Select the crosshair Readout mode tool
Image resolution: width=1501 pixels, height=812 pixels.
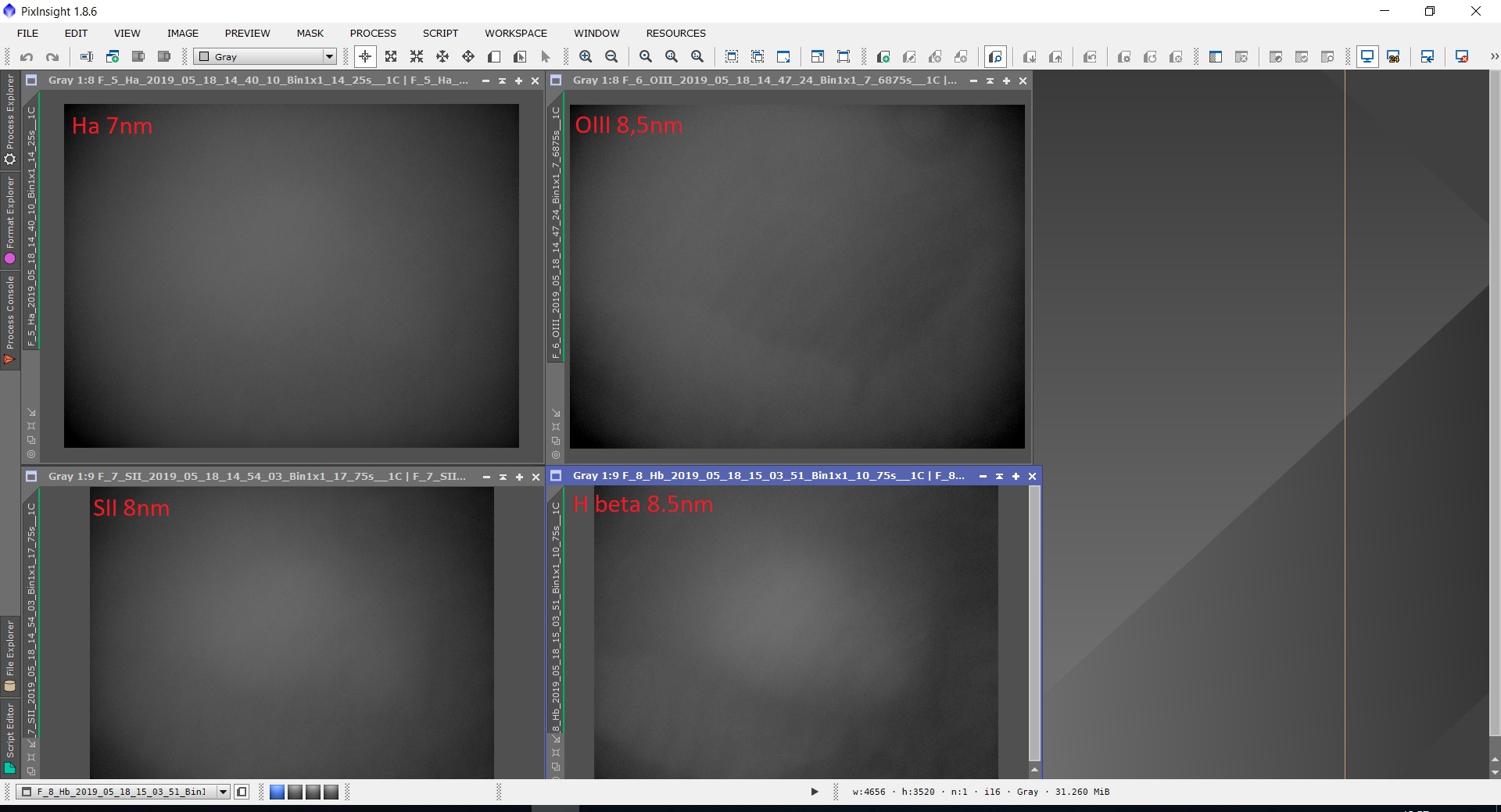pos(365,57)
